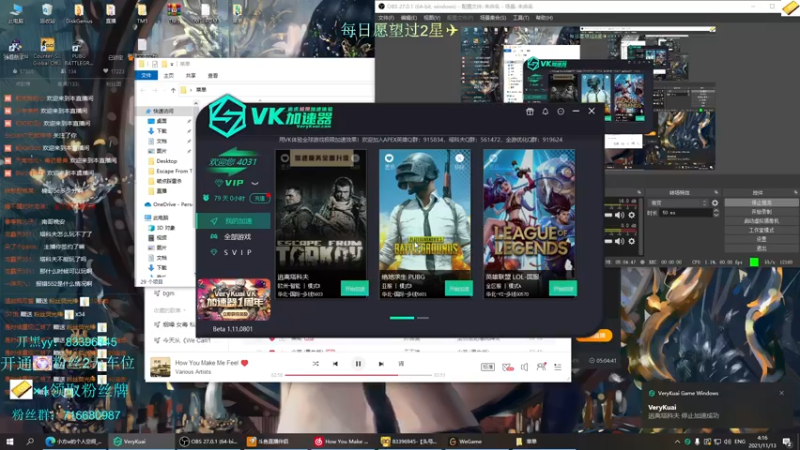Open OBS transition properties gear

pyautogui.click(x=715, y=203)
